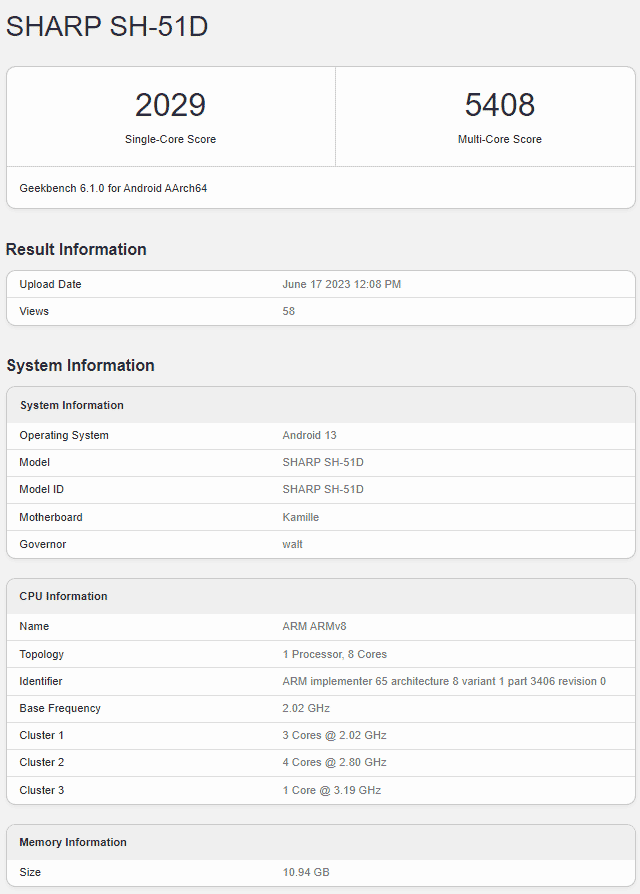
Task: Click the Multi-Core Score label
Action: 500,139
